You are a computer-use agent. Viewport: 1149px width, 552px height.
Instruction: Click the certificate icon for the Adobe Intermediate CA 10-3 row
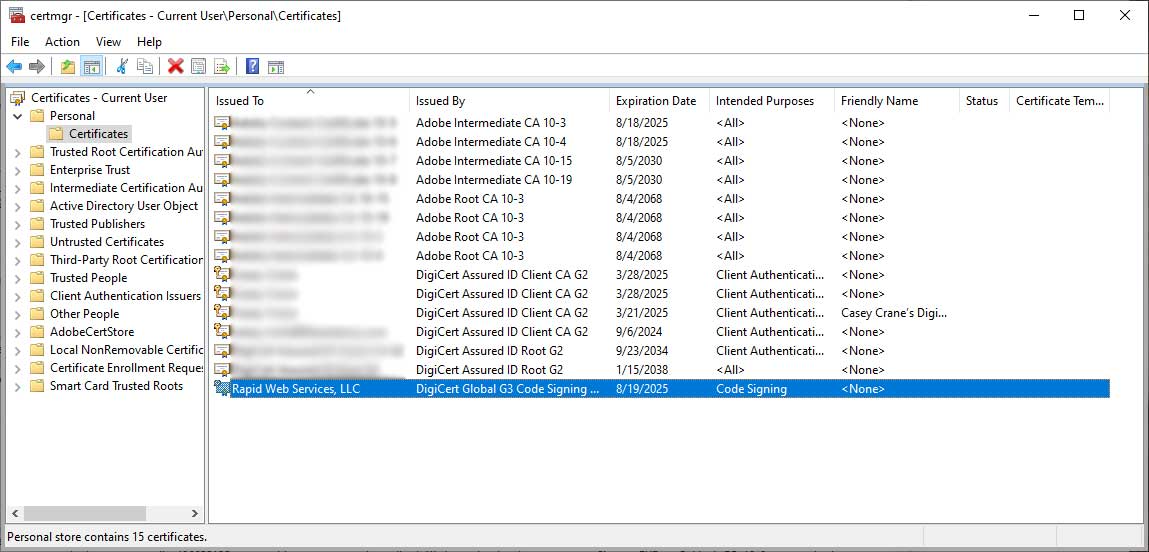point(222,122)
